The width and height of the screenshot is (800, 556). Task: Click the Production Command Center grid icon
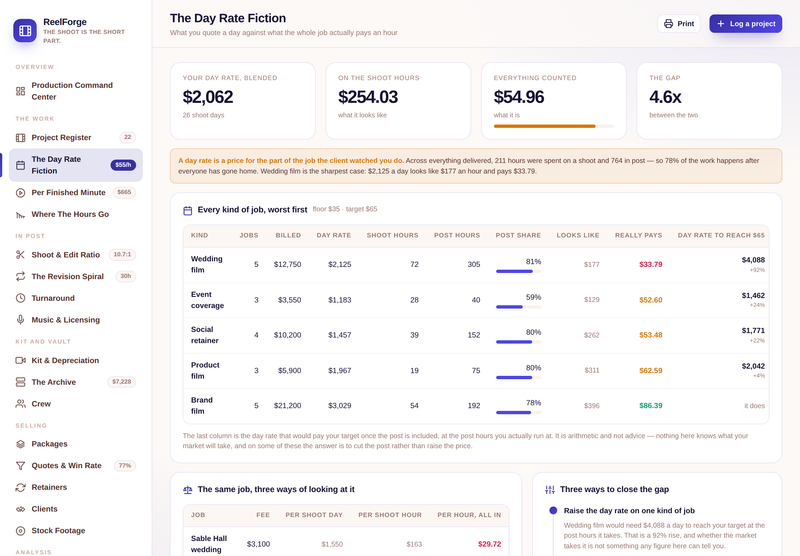coord(20,91)
